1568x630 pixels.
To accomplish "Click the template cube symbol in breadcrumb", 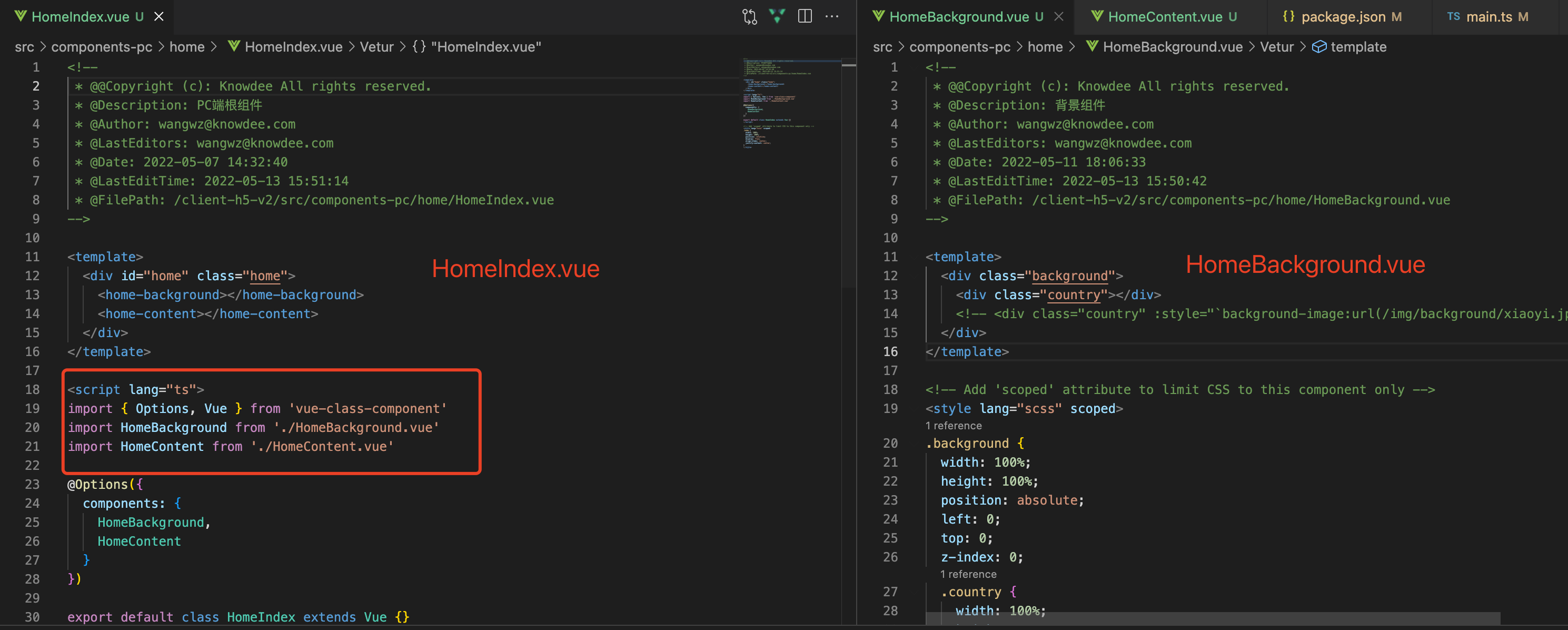I will [1318, 47].
